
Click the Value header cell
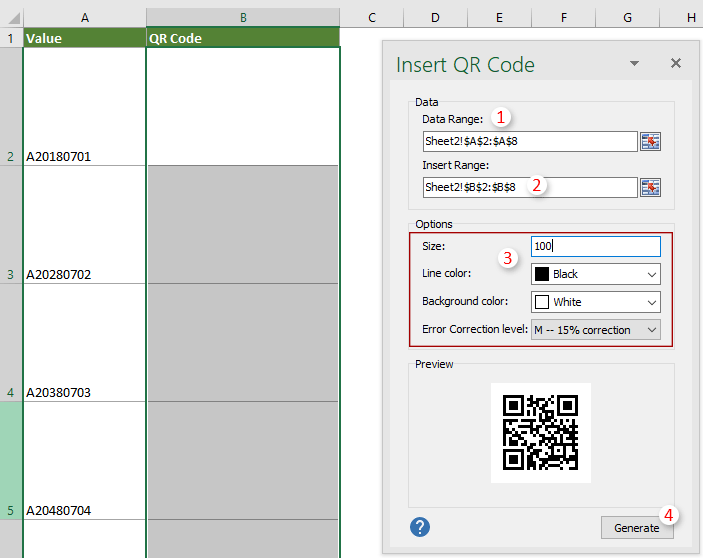coord(85,38)
